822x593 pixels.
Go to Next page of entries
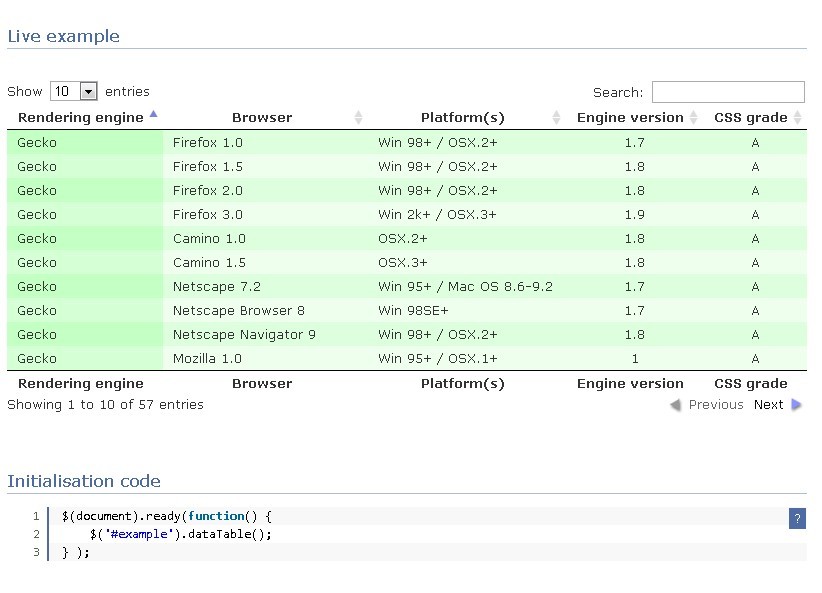click(x=768, y=405)
